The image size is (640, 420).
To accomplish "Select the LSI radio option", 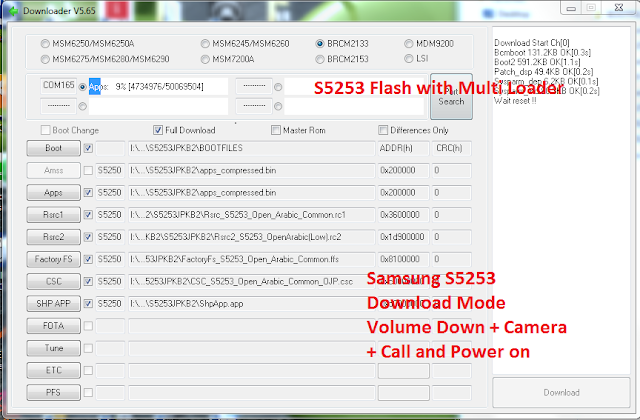I will click(x=409, y=59).
